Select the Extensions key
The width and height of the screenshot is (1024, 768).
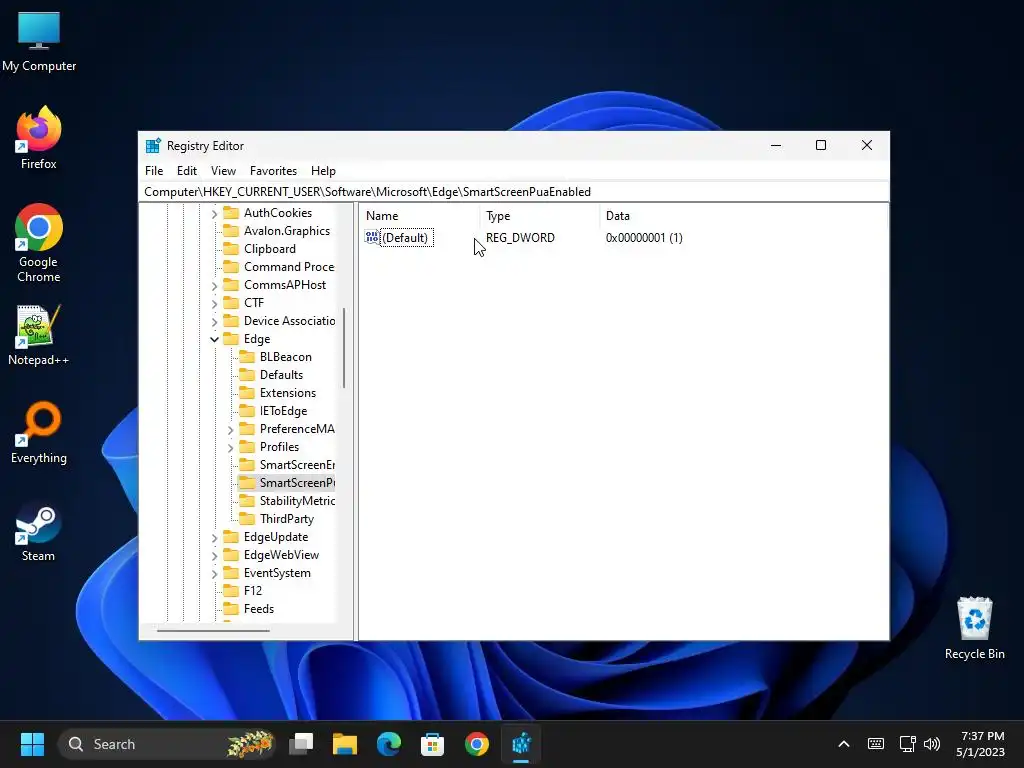[x=288, y=393]
